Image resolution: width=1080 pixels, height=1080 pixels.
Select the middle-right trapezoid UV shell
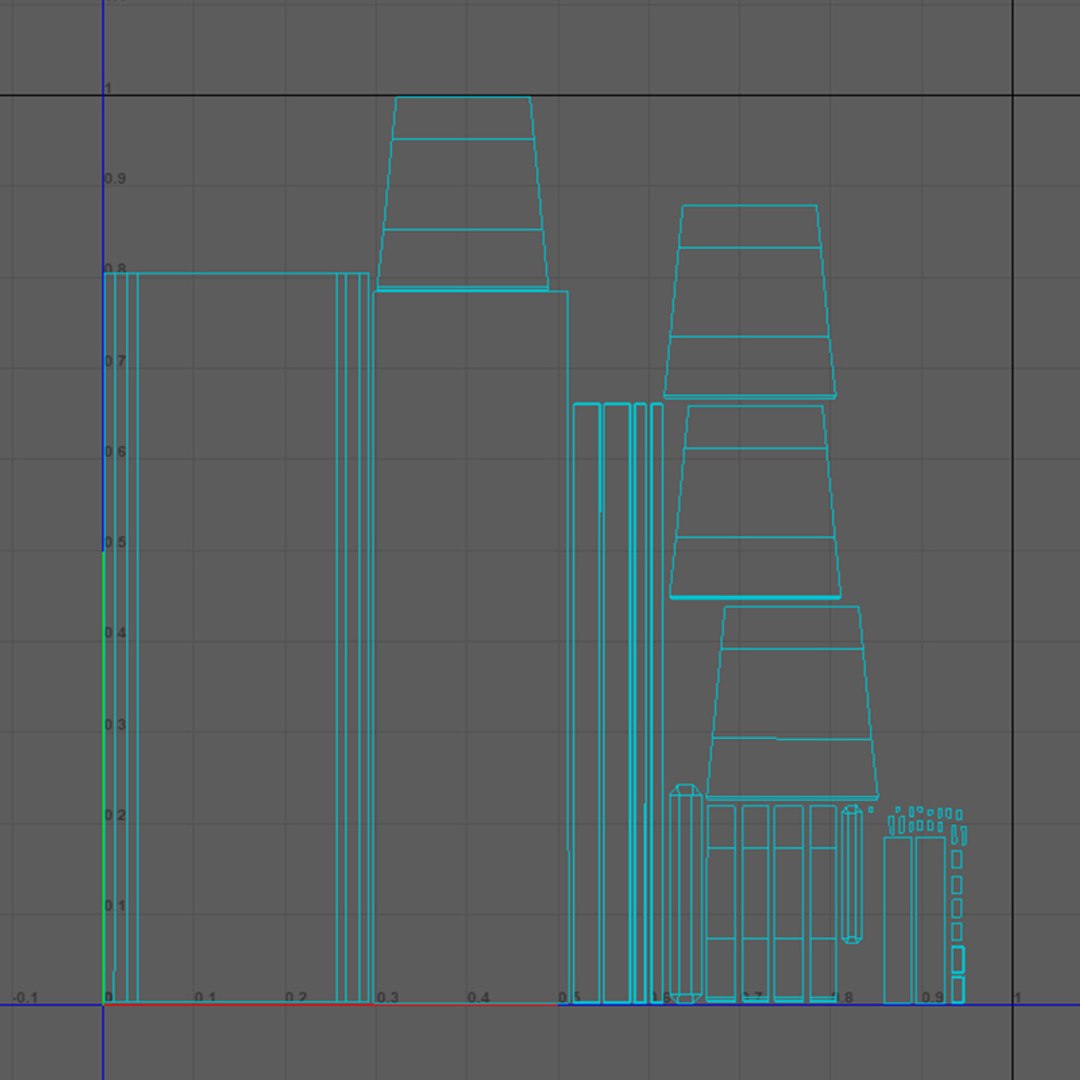click(756, 502)
